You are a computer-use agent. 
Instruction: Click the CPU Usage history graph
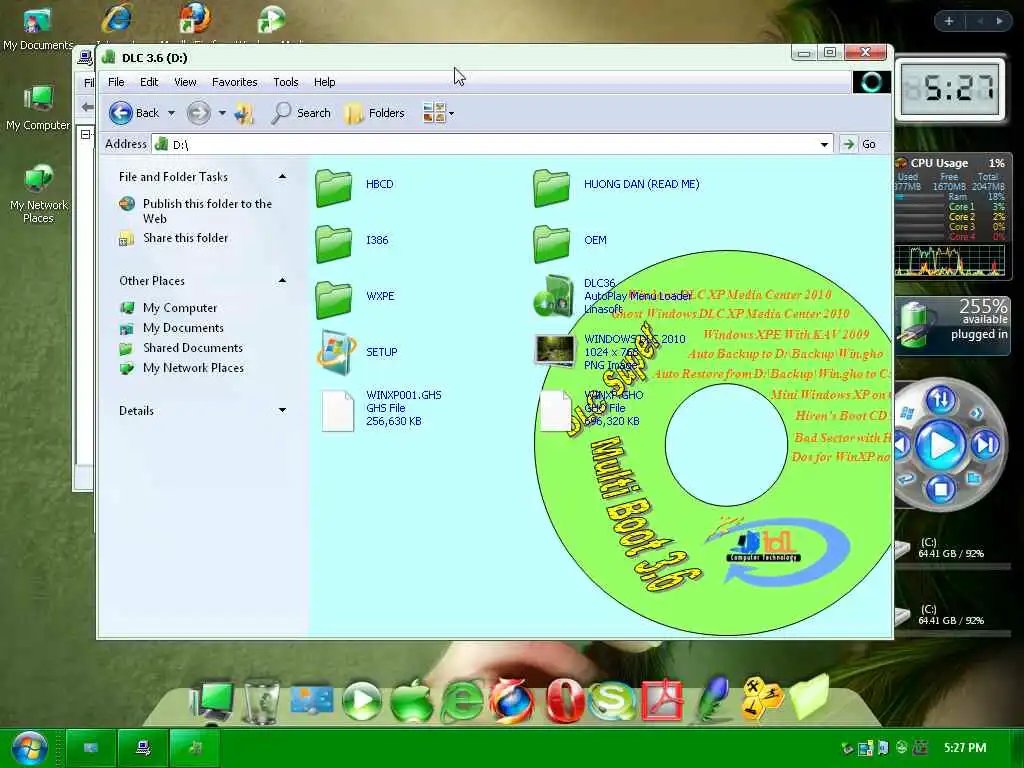(949, 261)
